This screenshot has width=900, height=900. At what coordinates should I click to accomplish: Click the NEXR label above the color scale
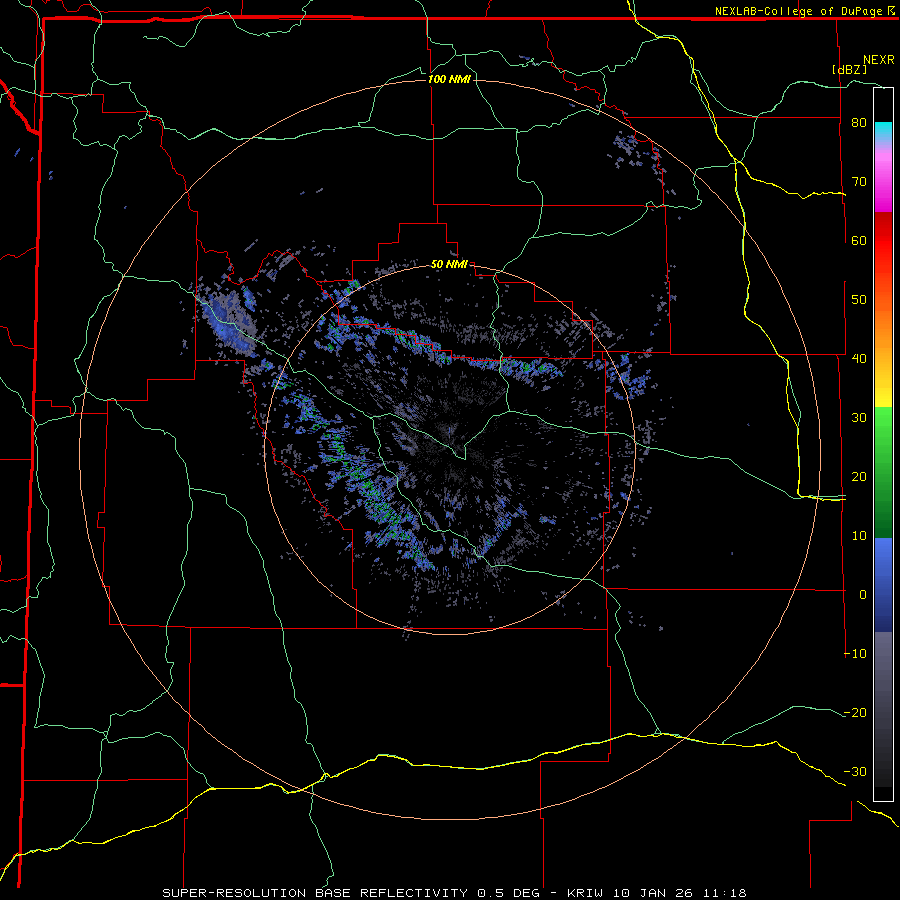[x=879, y=60]
